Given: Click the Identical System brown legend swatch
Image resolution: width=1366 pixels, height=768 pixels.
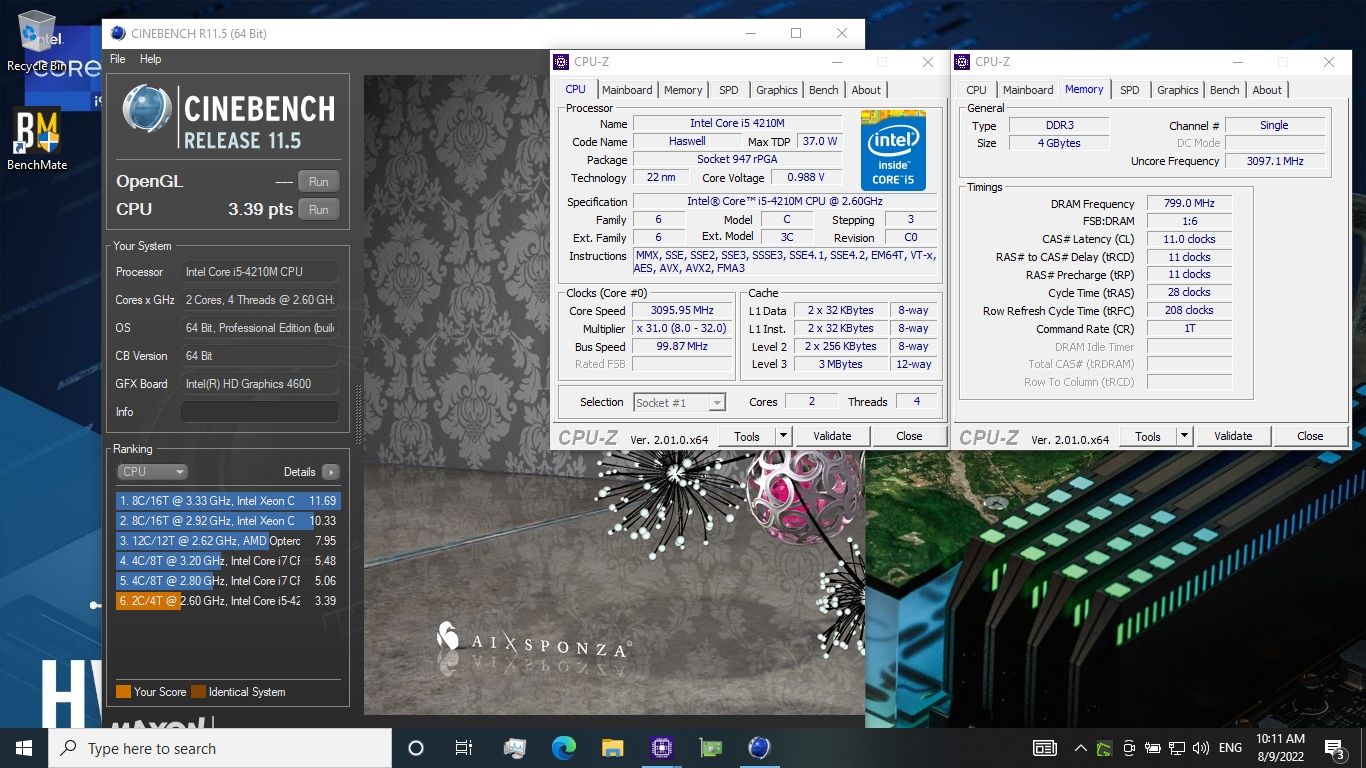Looking at the screenshot, I should [x=198, y=692].
